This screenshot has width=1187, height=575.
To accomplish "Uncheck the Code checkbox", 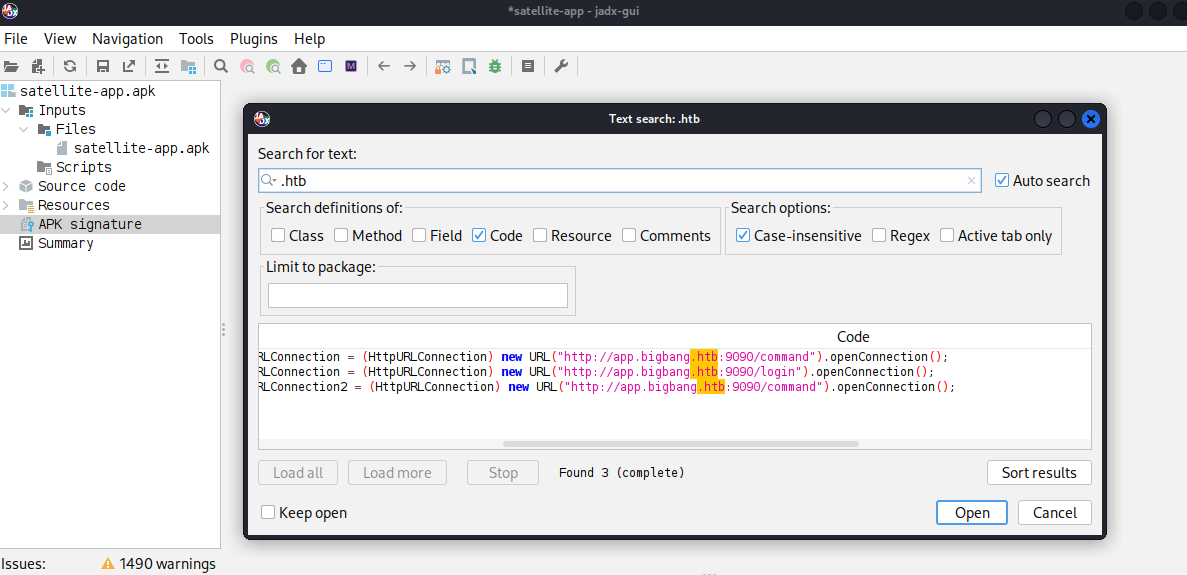I will point(478,235).
